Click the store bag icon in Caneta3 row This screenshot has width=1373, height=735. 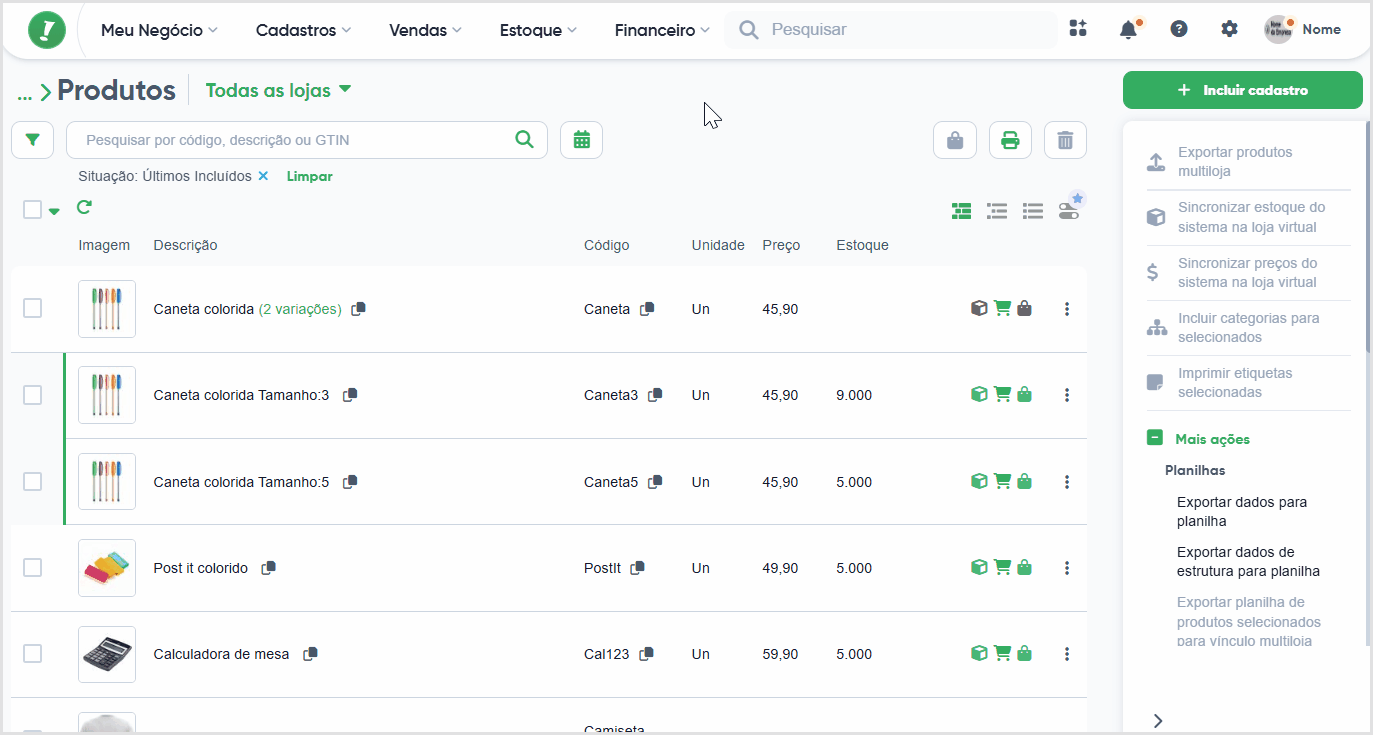1024,395
